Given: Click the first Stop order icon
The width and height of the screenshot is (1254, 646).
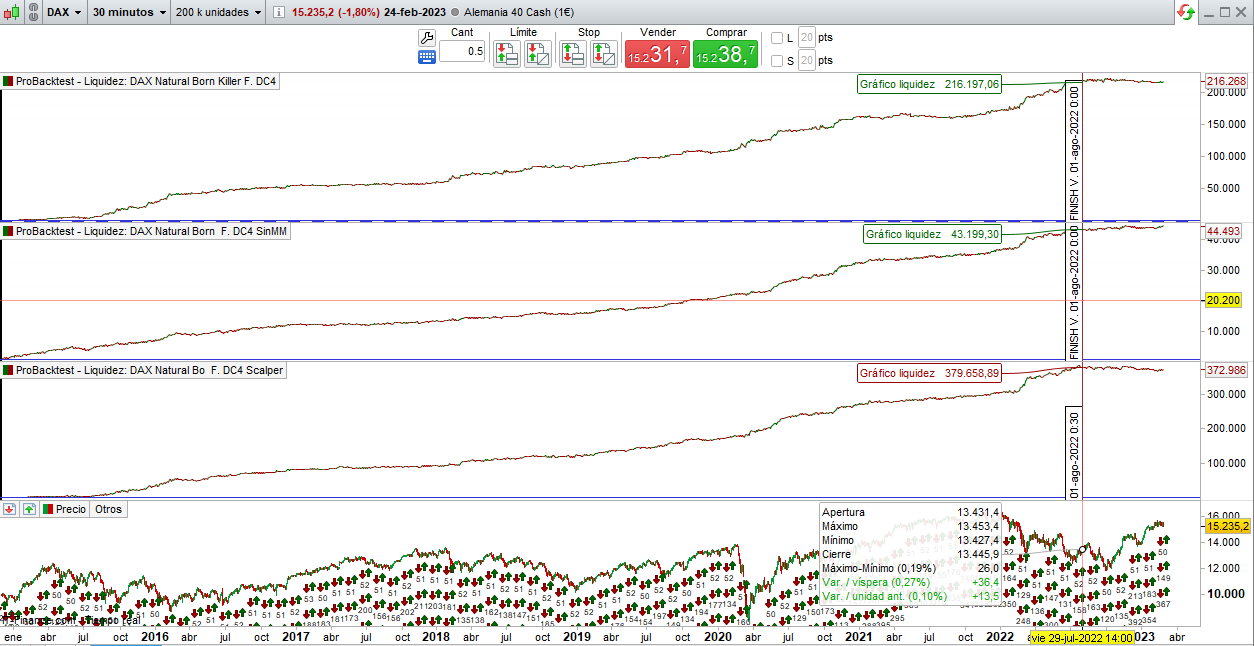Looking at the screenshot, I should (x=573, y=54).
